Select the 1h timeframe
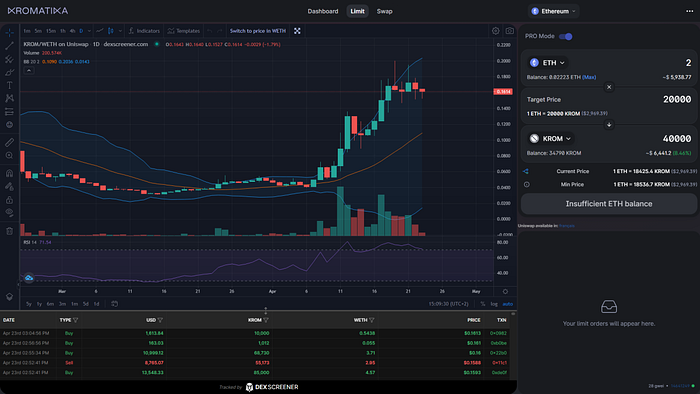This screenshot has width=700, height=394. 62,31
